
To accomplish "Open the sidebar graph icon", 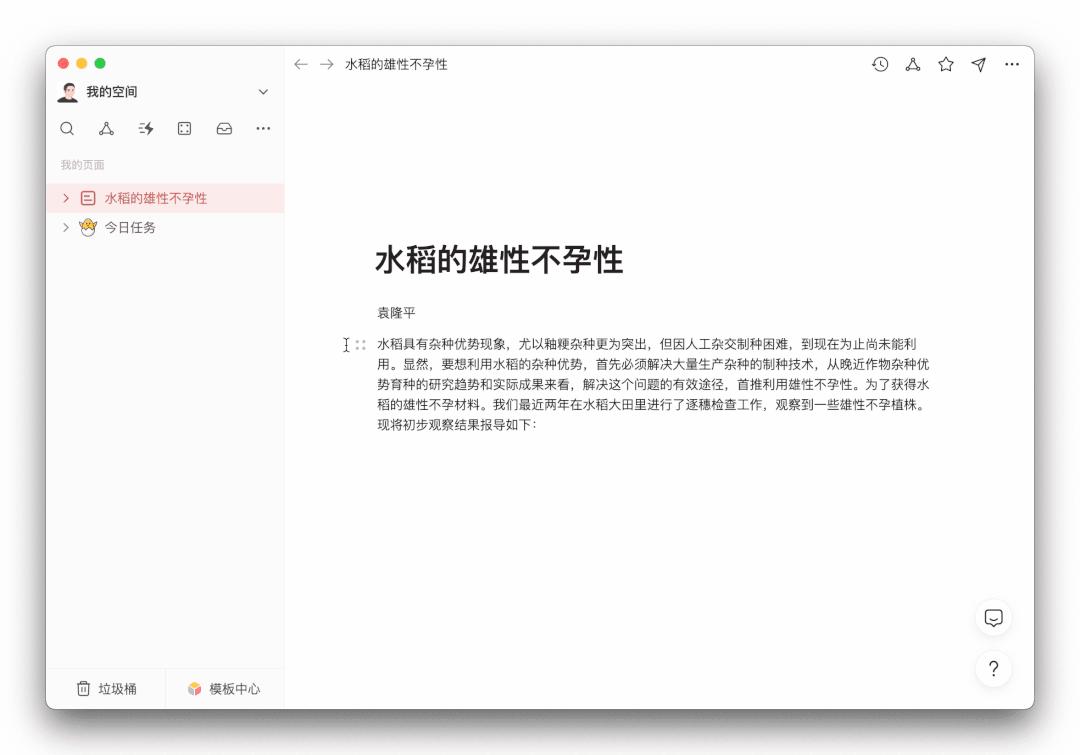I will pyautogui.click(x=106, y=128).
